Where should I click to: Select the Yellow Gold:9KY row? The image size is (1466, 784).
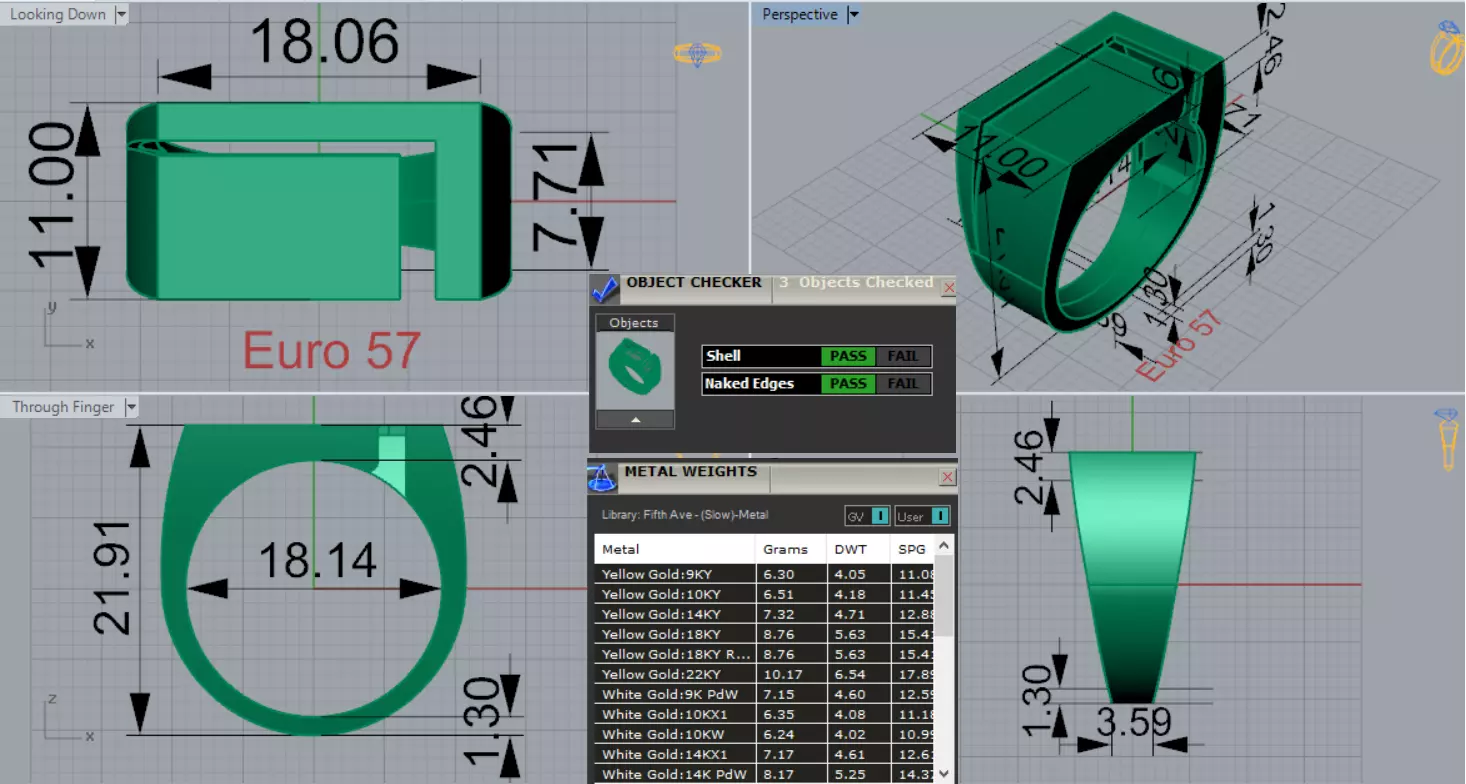[764, 574]
